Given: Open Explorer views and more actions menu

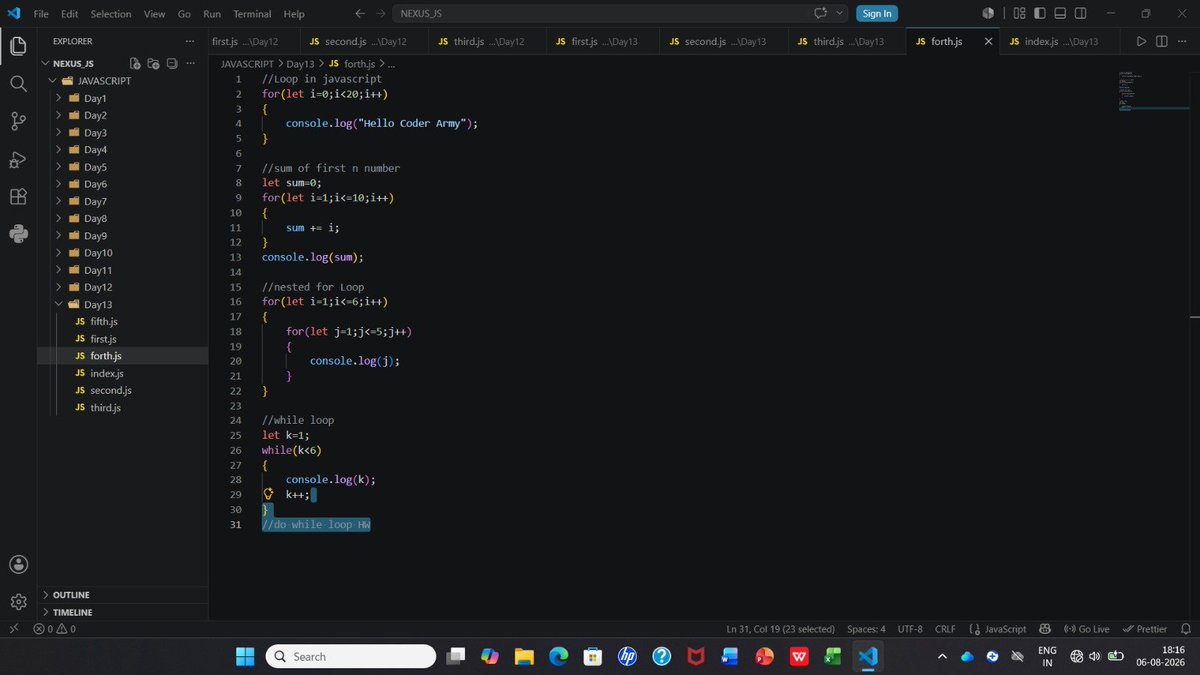Looking at the screenshot, I should pyautogui.click(x=190, y=41).
